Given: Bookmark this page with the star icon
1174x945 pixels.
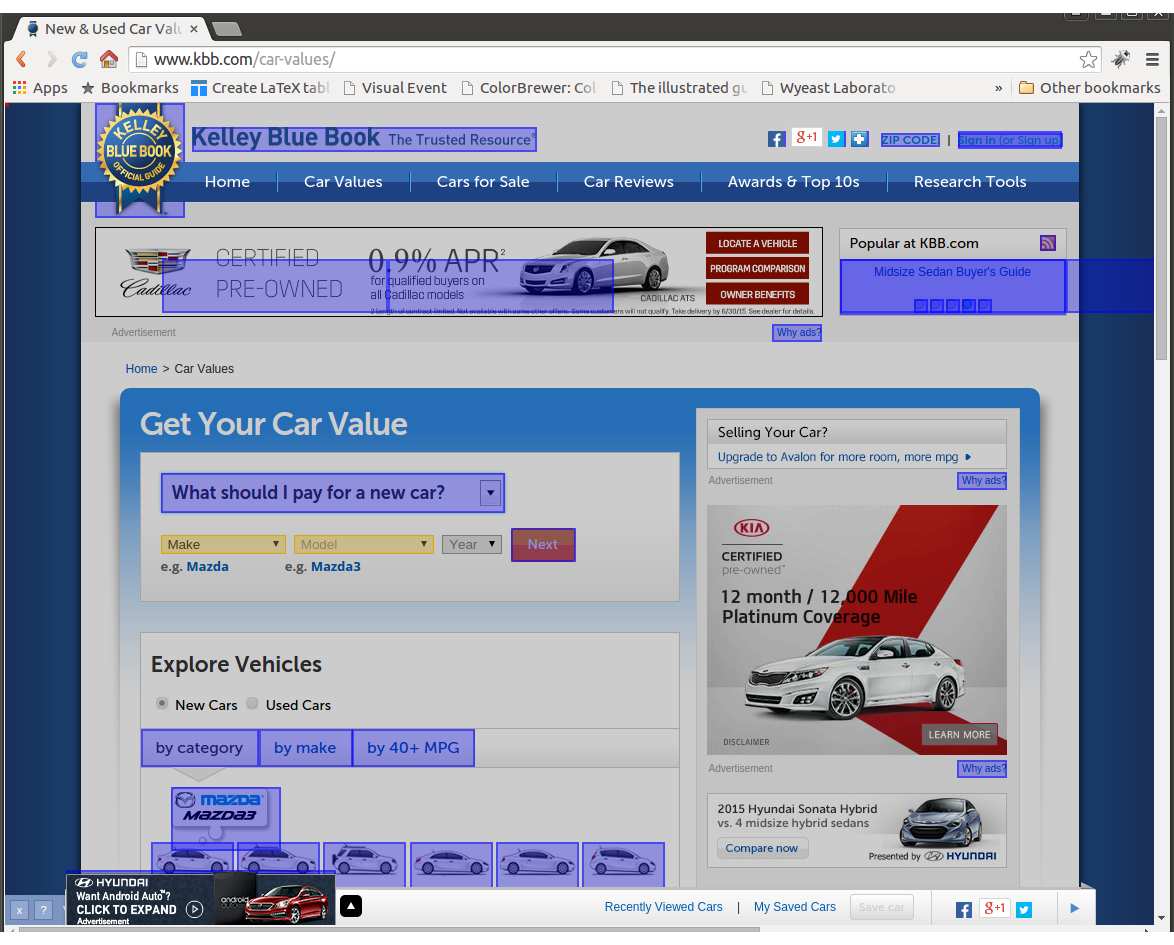Looking at the screenshot, I should pos(1088,60).
